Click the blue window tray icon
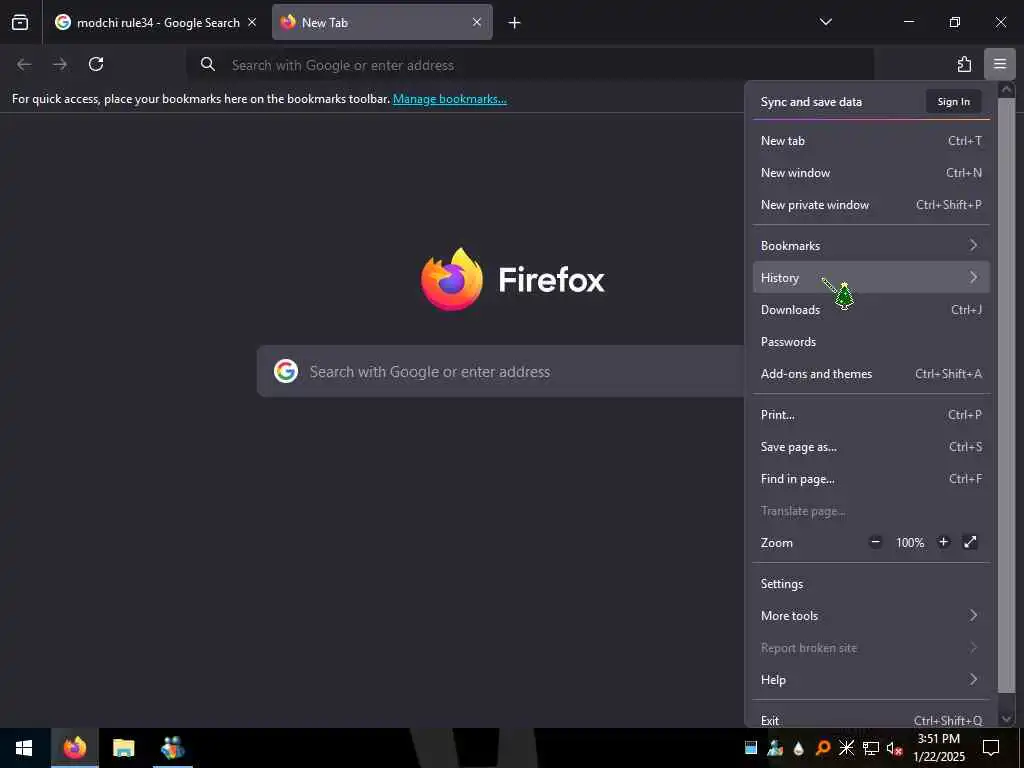The height and width of the screenshot is (768, 1024). pos(751,748)
